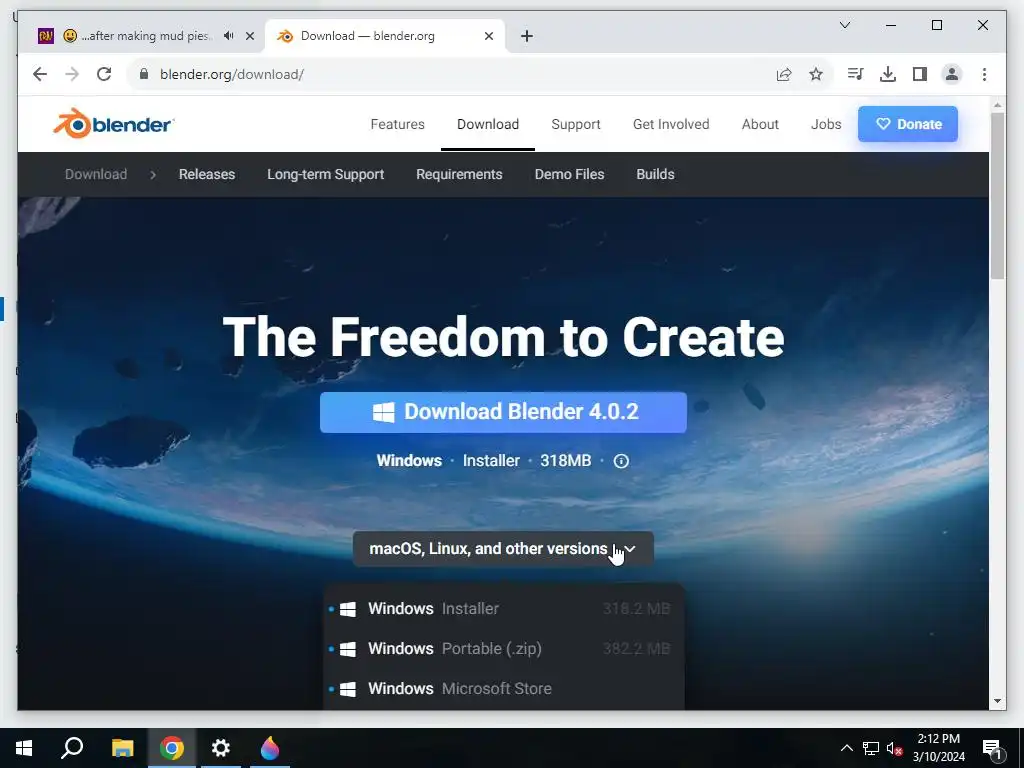View site information lock icon
Image resolution: width=1024 pixels, height=768 pixels.
tap(144, 74)
